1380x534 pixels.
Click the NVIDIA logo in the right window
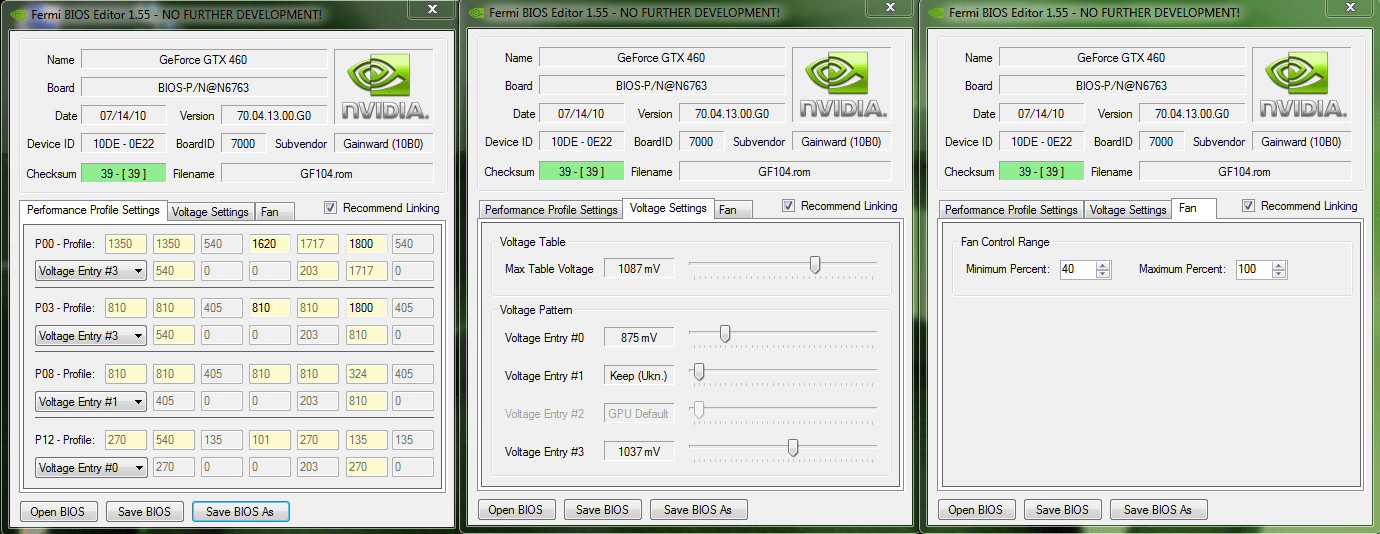1302,86
